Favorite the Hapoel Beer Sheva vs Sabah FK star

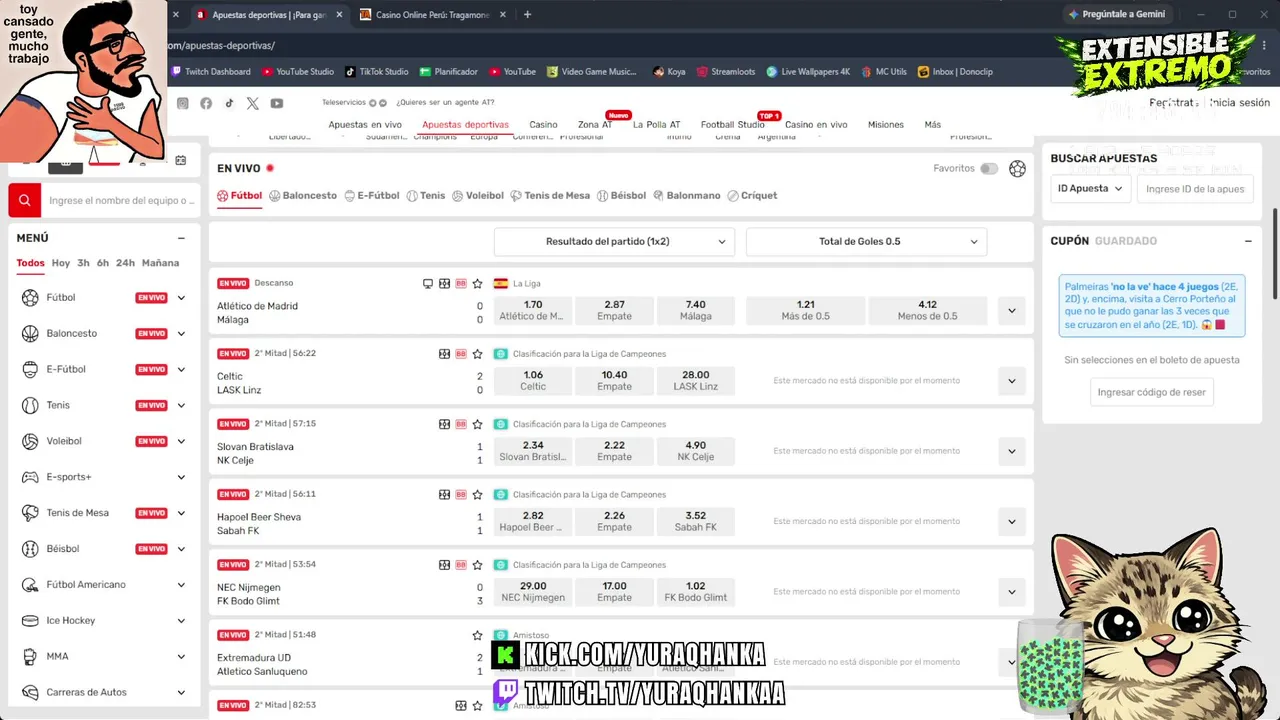pyautogui.click(x=478, y=494)
